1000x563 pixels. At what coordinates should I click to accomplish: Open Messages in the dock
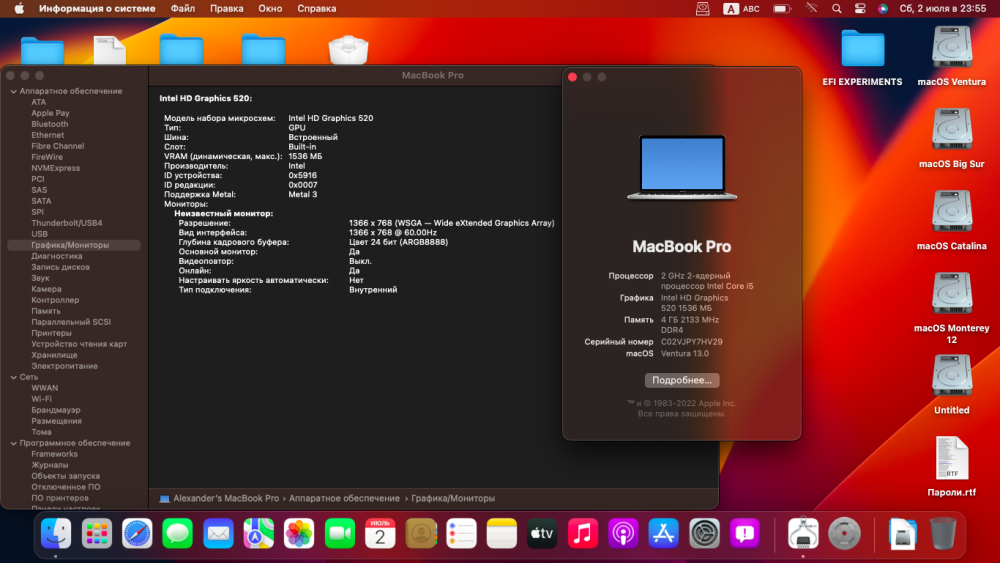point(178,533)
